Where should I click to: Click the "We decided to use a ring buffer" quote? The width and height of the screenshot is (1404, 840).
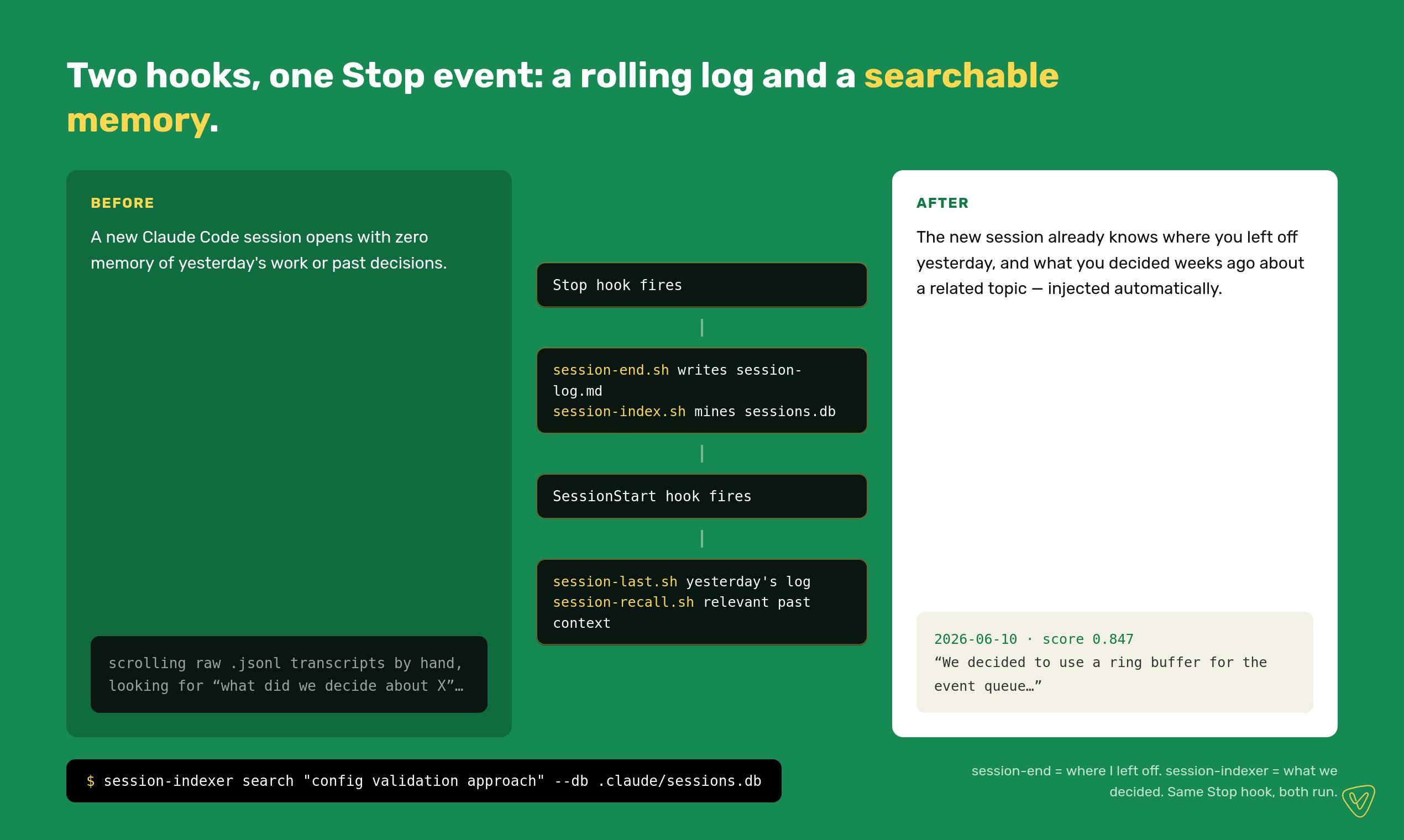[1101, 674]
